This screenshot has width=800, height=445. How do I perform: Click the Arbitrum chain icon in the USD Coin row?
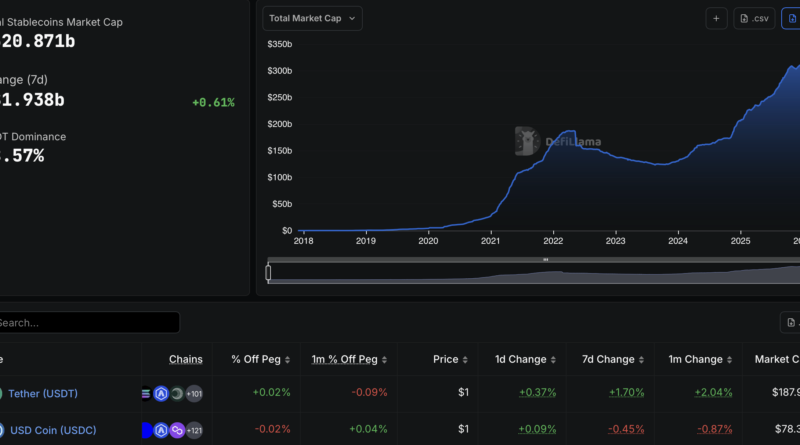(161, 430)
